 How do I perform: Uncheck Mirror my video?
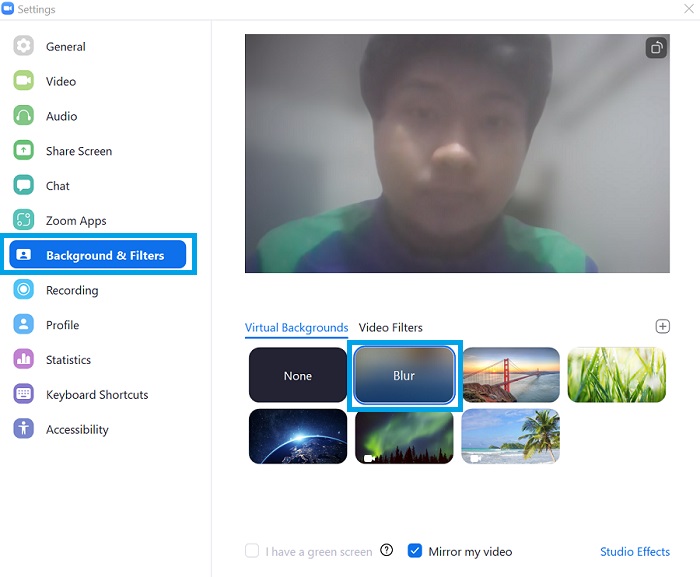click(x=415, y=551)
